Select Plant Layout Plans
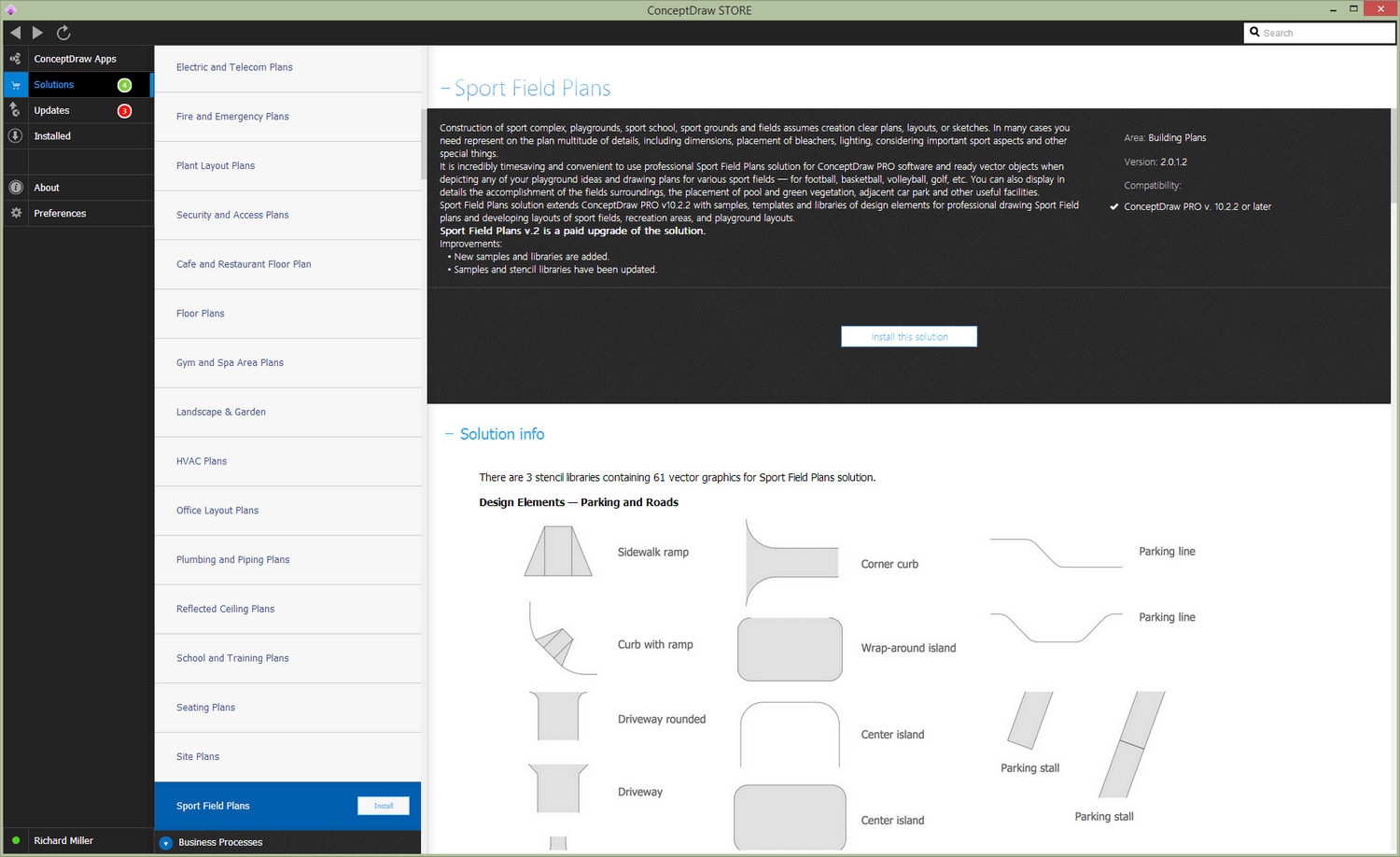 point(287,166)
